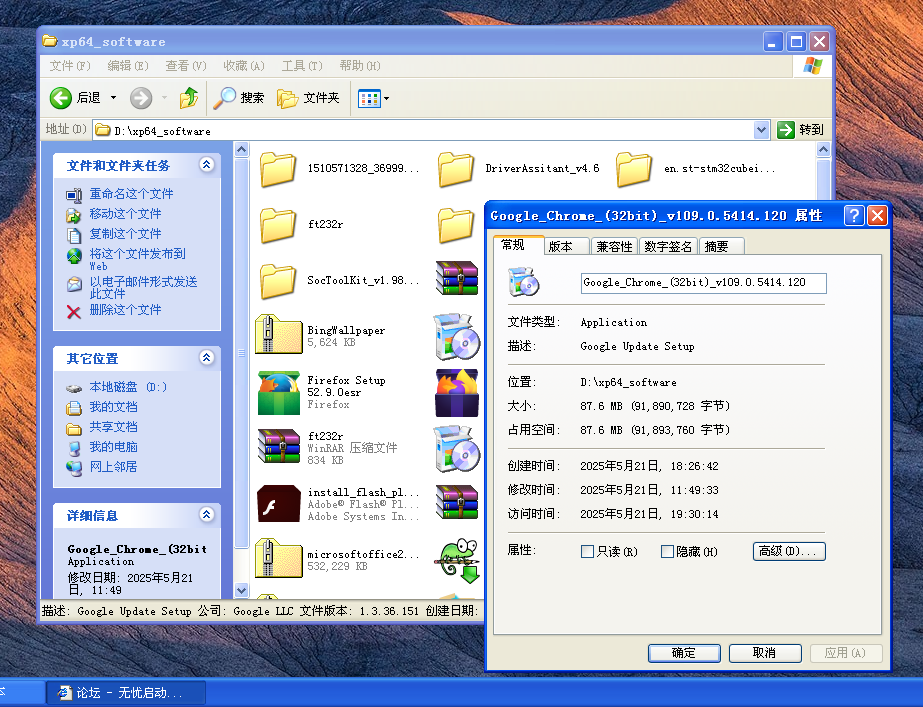
Task: Open the 收藏(A) menu
Action: 244,65
